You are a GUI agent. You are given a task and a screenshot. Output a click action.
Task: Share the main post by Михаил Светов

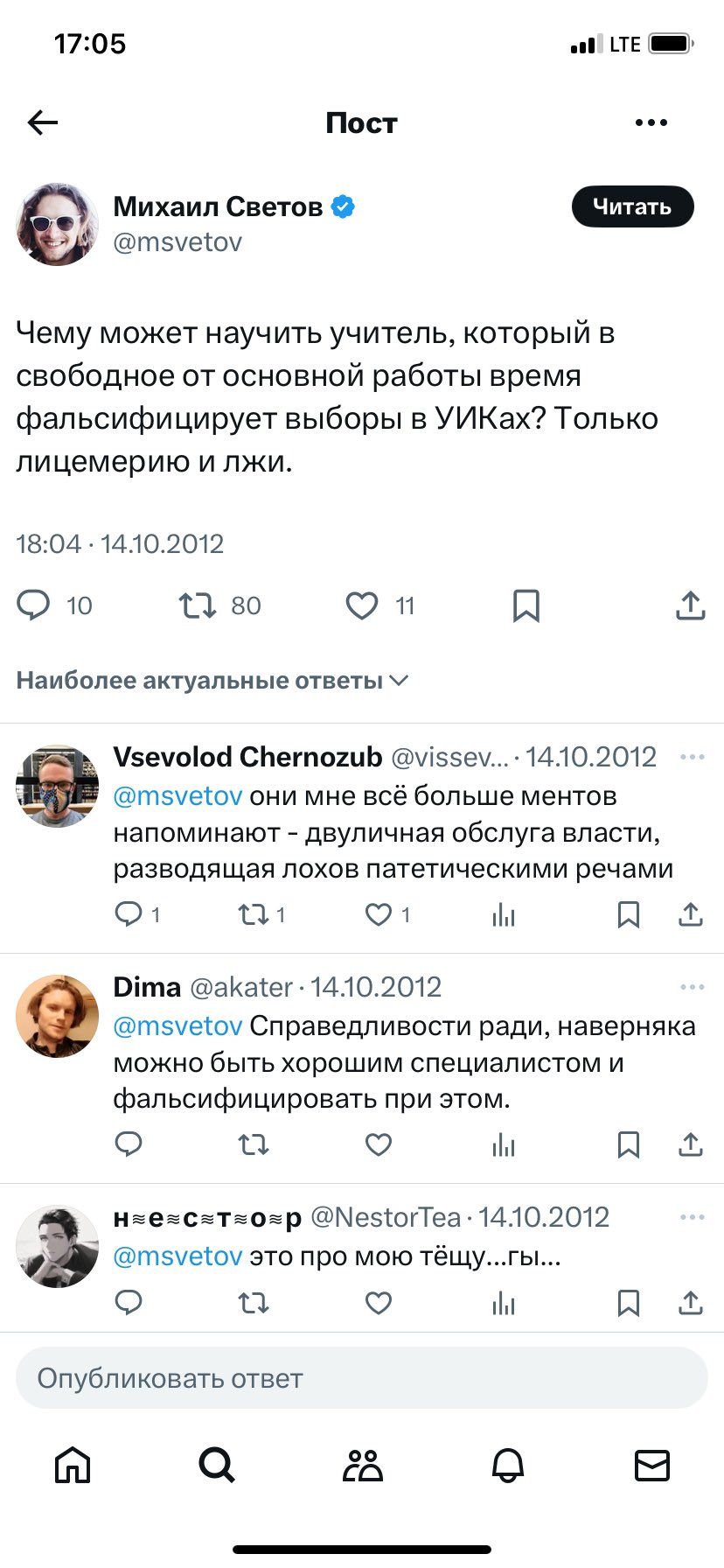[690, 605]
